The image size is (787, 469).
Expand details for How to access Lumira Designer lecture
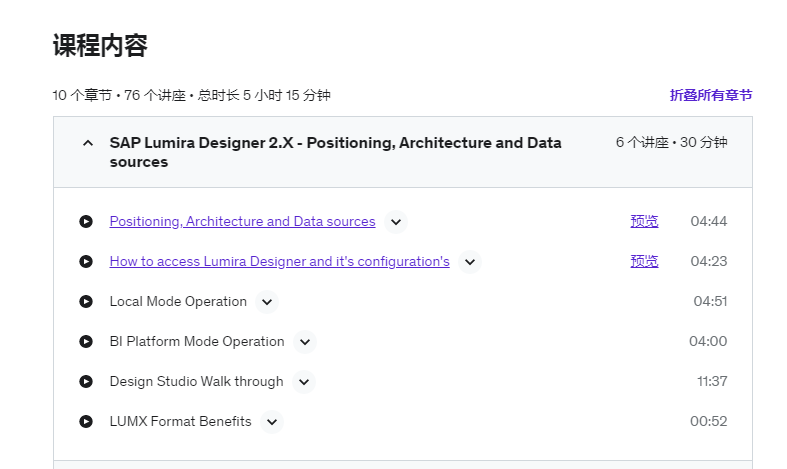[470, 262]
